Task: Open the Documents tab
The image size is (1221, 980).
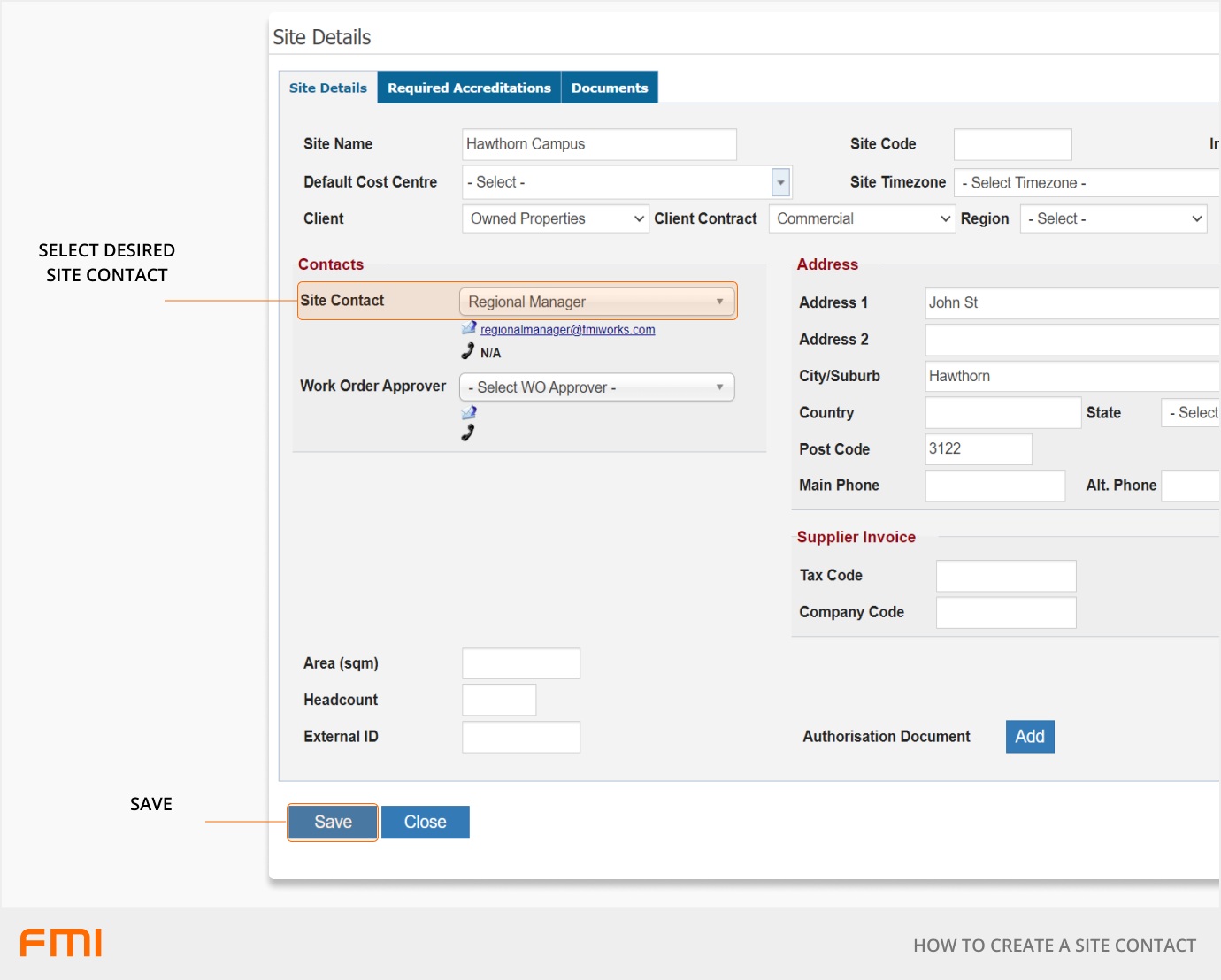Action: (x=610, y=88)
